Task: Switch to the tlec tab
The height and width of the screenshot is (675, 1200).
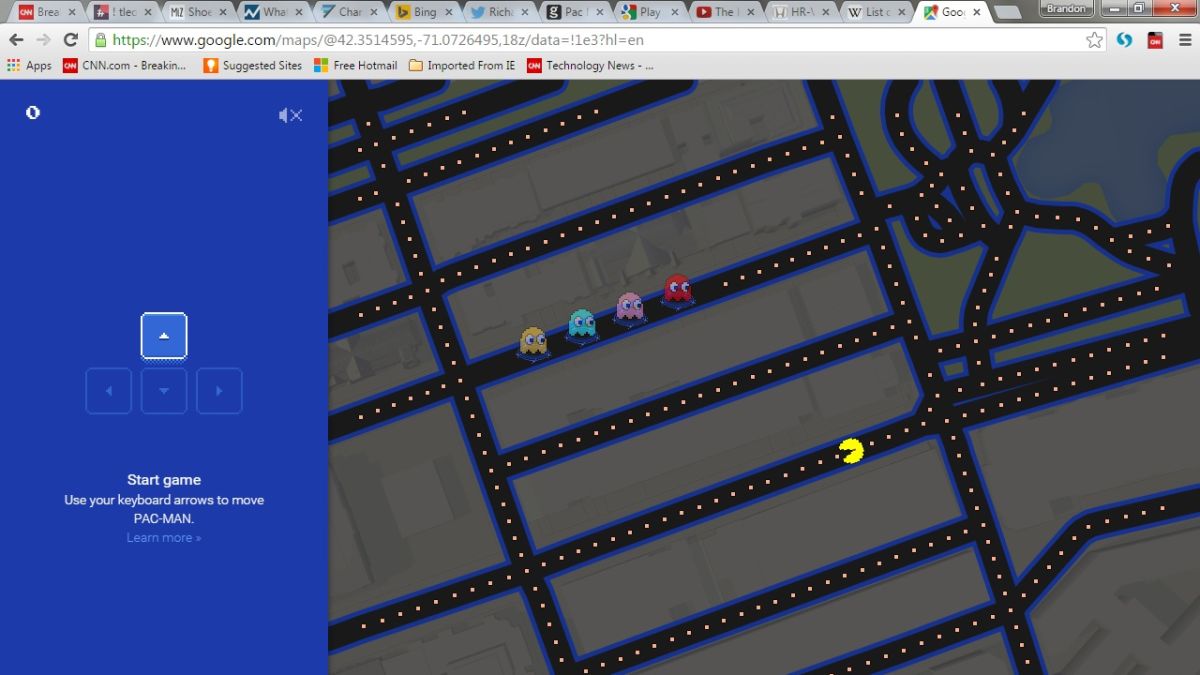Action: click(x=121, y=12)
